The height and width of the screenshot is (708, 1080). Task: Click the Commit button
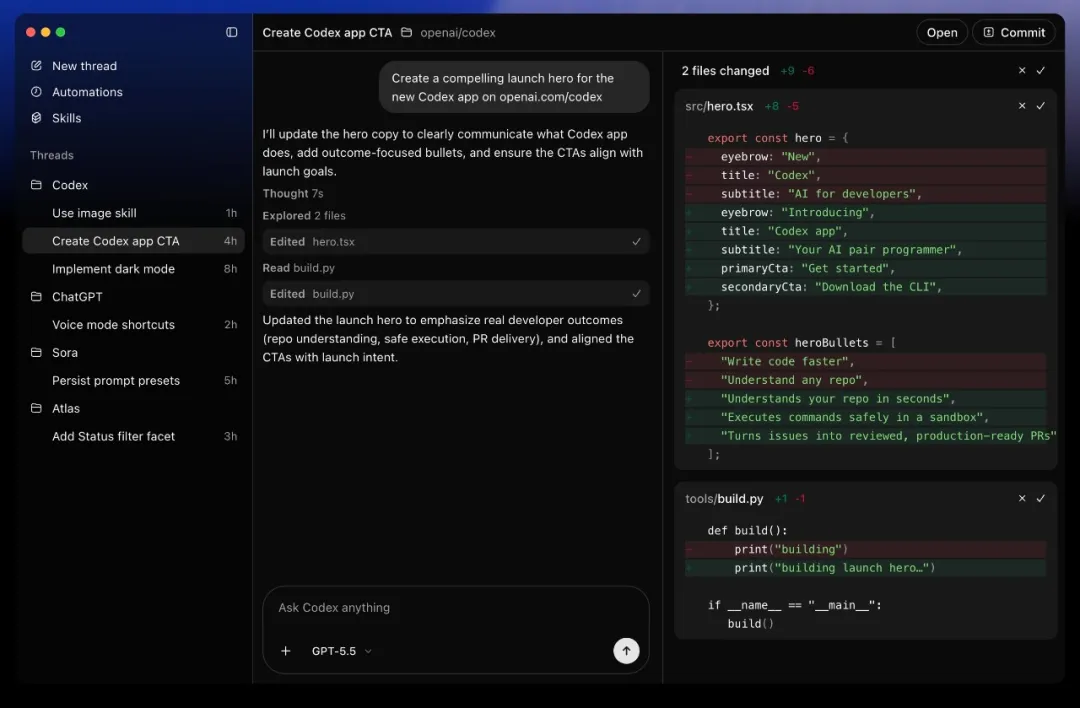(x=1013, y=32)
